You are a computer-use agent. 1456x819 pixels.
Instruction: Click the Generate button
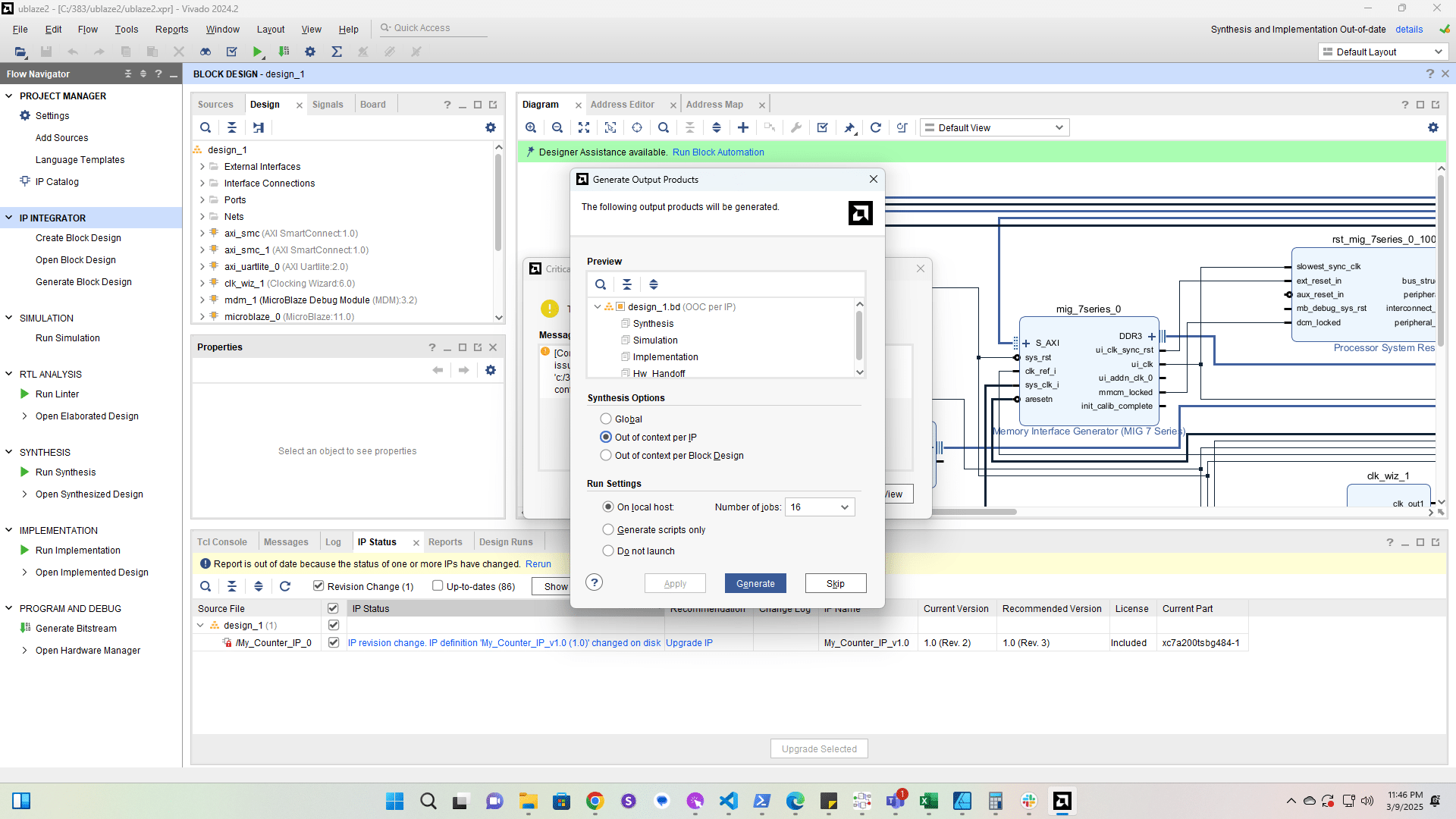pos(755,583)
